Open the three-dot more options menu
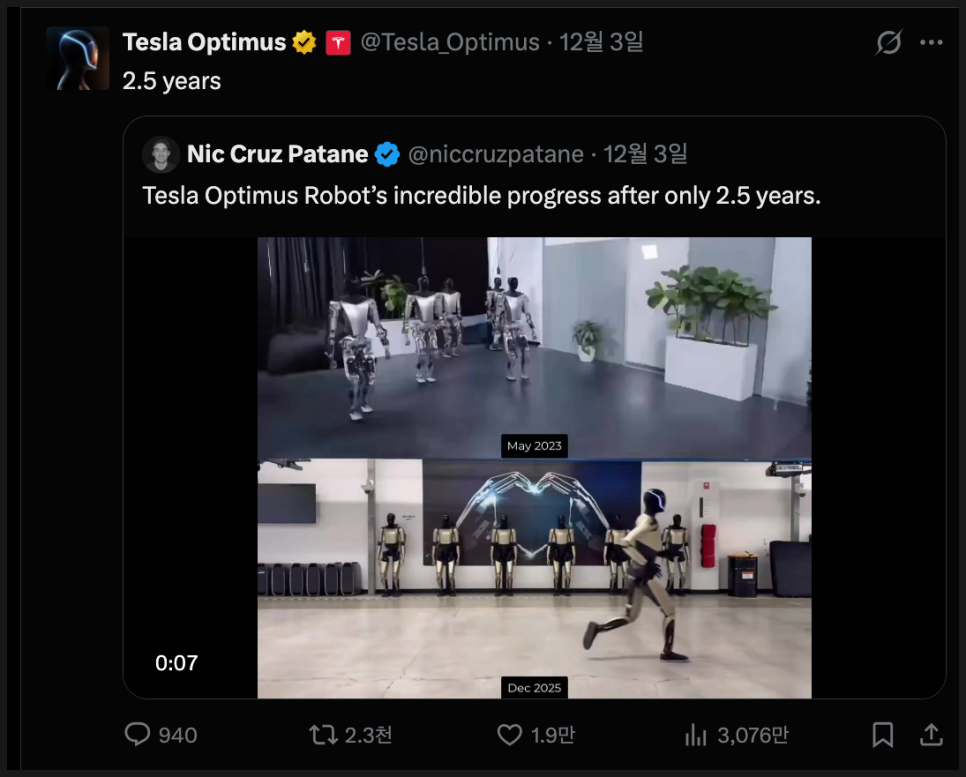 [930, 43]
